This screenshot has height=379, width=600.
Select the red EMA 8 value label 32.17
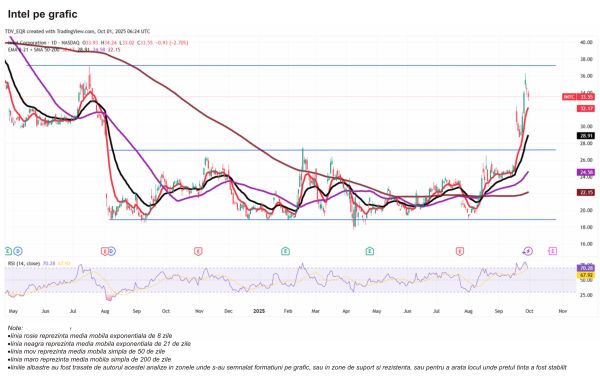pyautogui.click(x=586, y=109)
